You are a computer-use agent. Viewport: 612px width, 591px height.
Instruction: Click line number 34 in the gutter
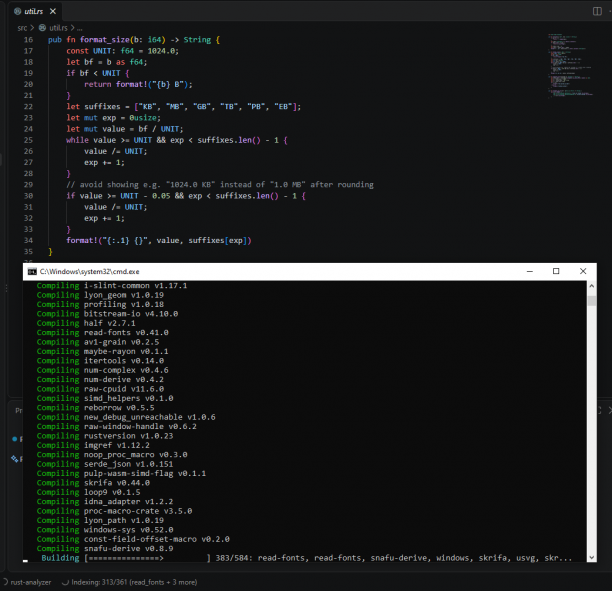(28, 240)
